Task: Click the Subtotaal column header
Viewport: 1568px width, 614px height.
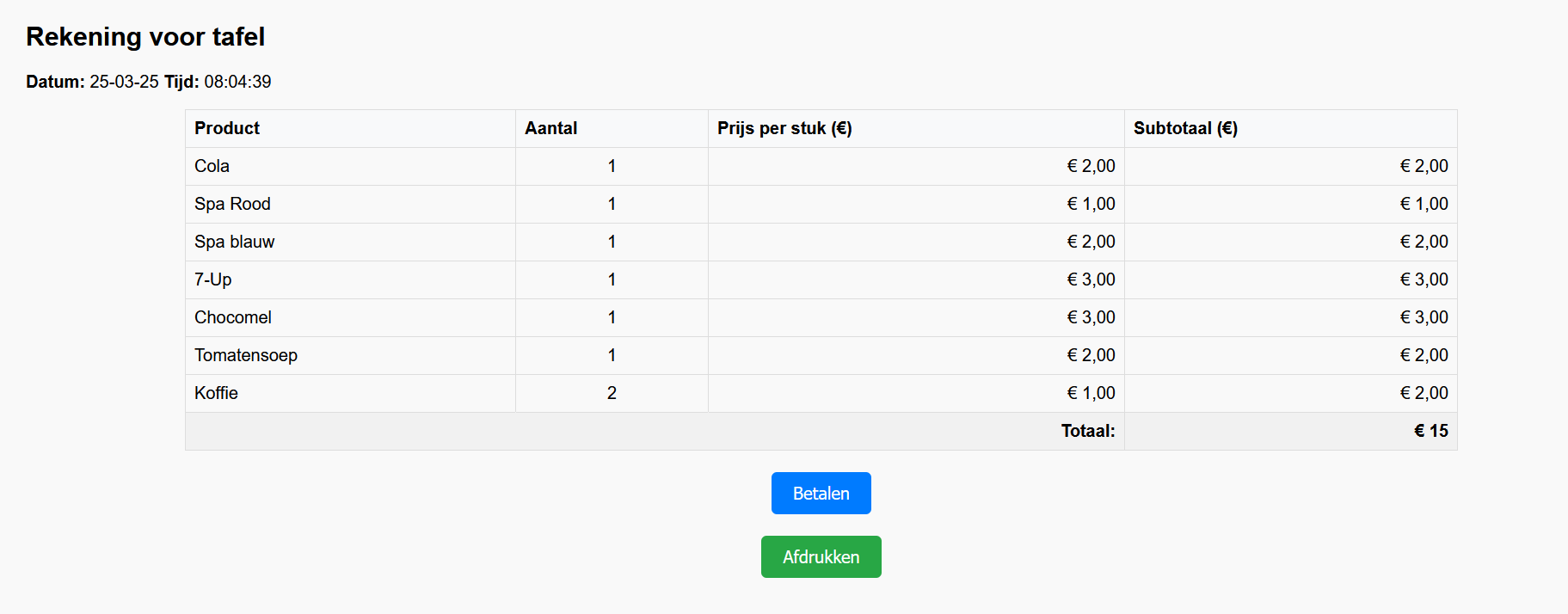Action: [1185, 128]
